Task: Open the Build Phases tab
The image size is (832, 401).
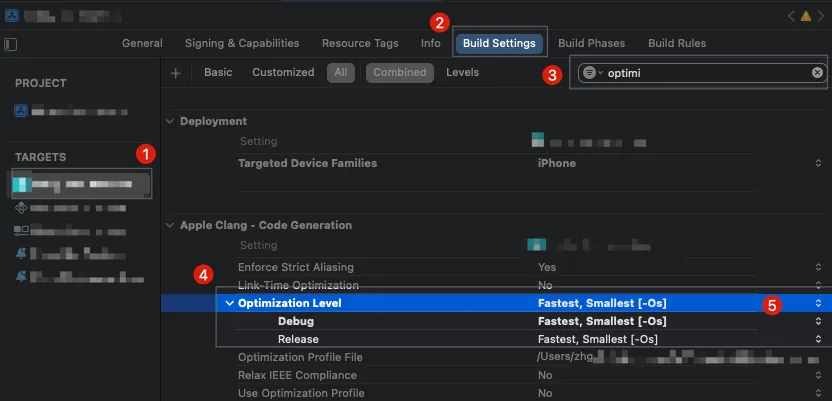Action: 591,43
